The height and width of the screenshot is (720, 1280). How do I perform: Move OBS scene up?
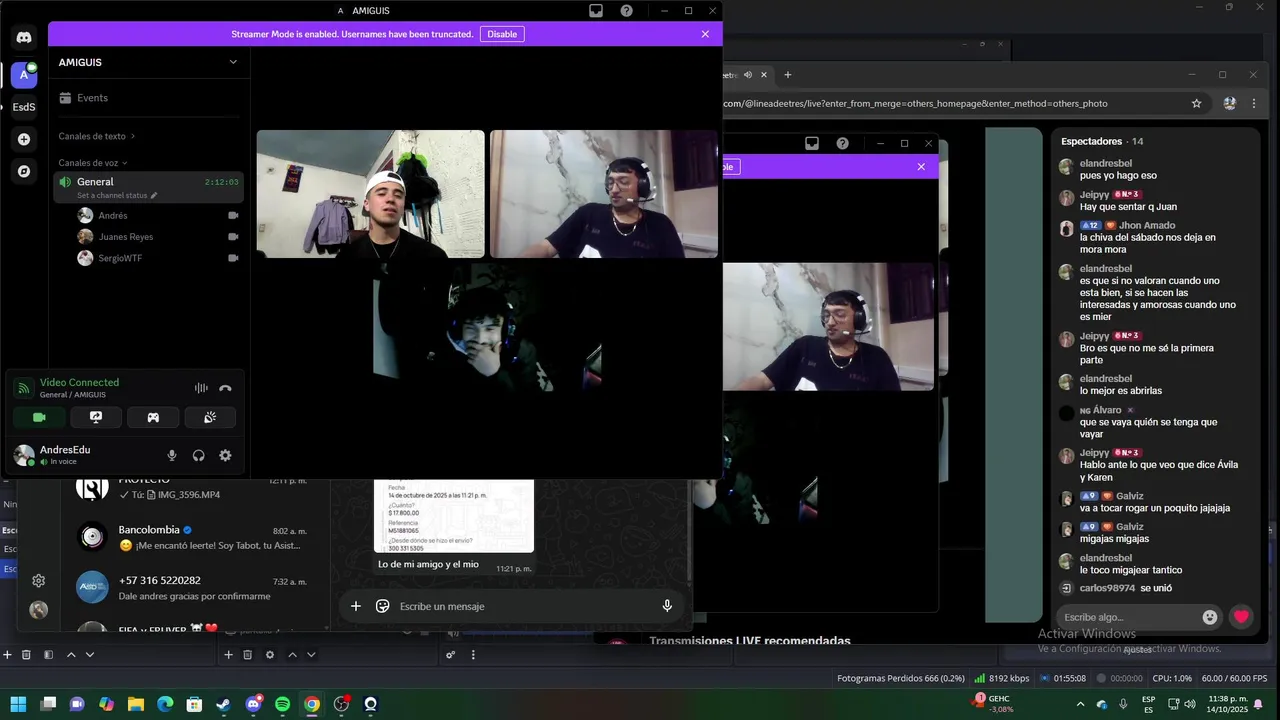[71, 655]
